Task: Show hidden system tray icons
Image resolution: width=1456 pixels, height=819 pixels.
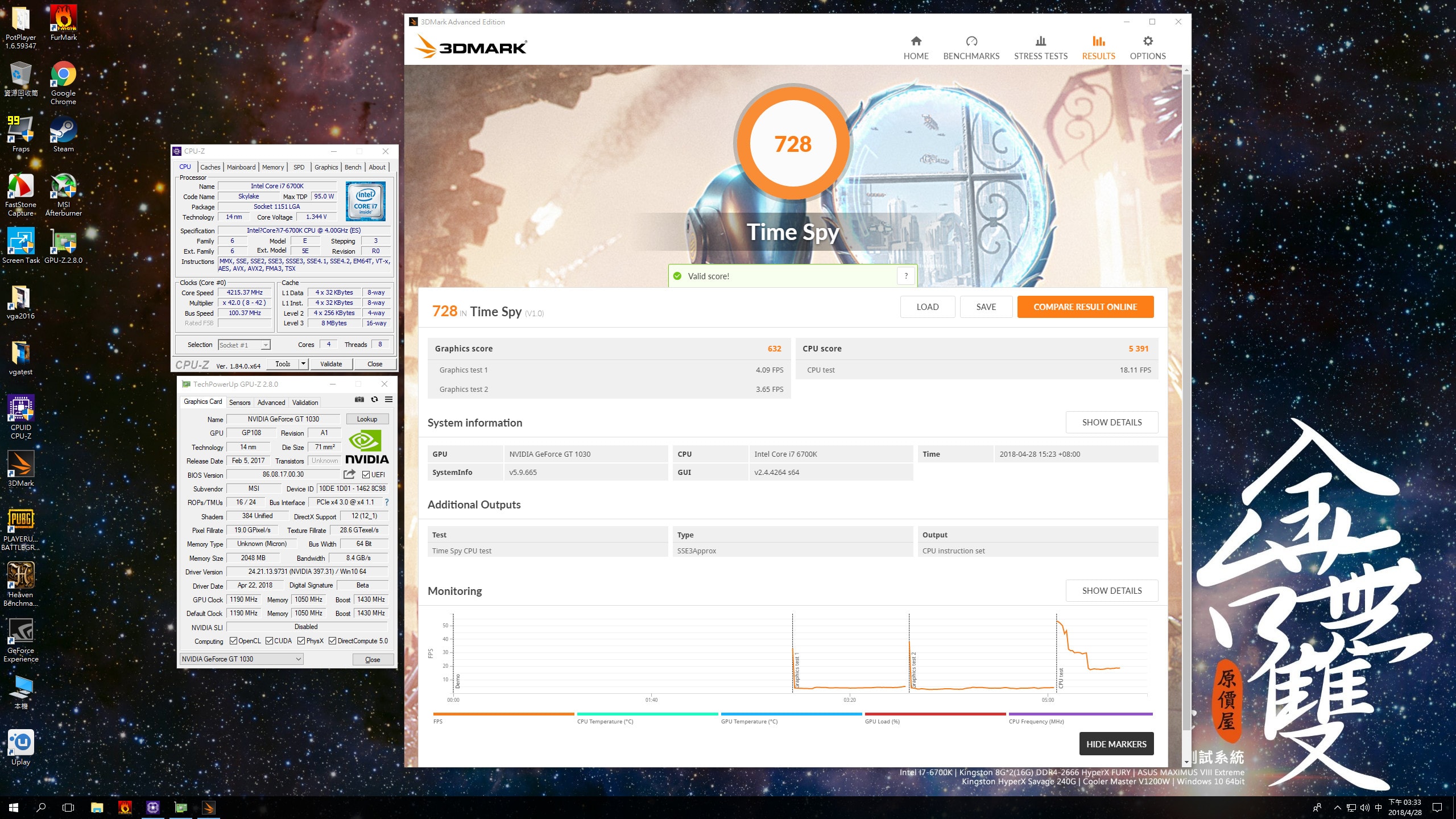Action: 1338,808
